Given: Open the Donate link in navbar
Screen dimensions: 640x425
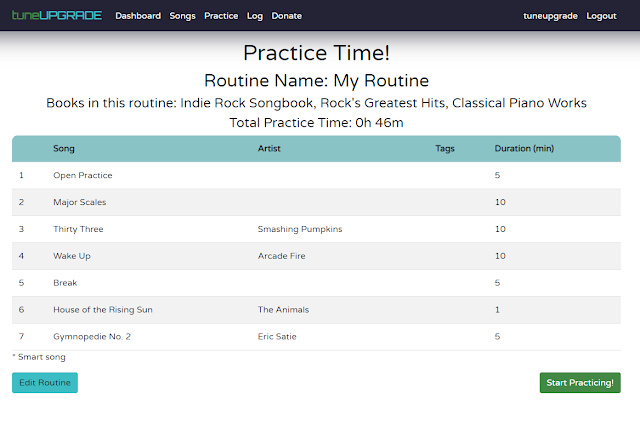Looking at the screenshot, I should [287, 16].
